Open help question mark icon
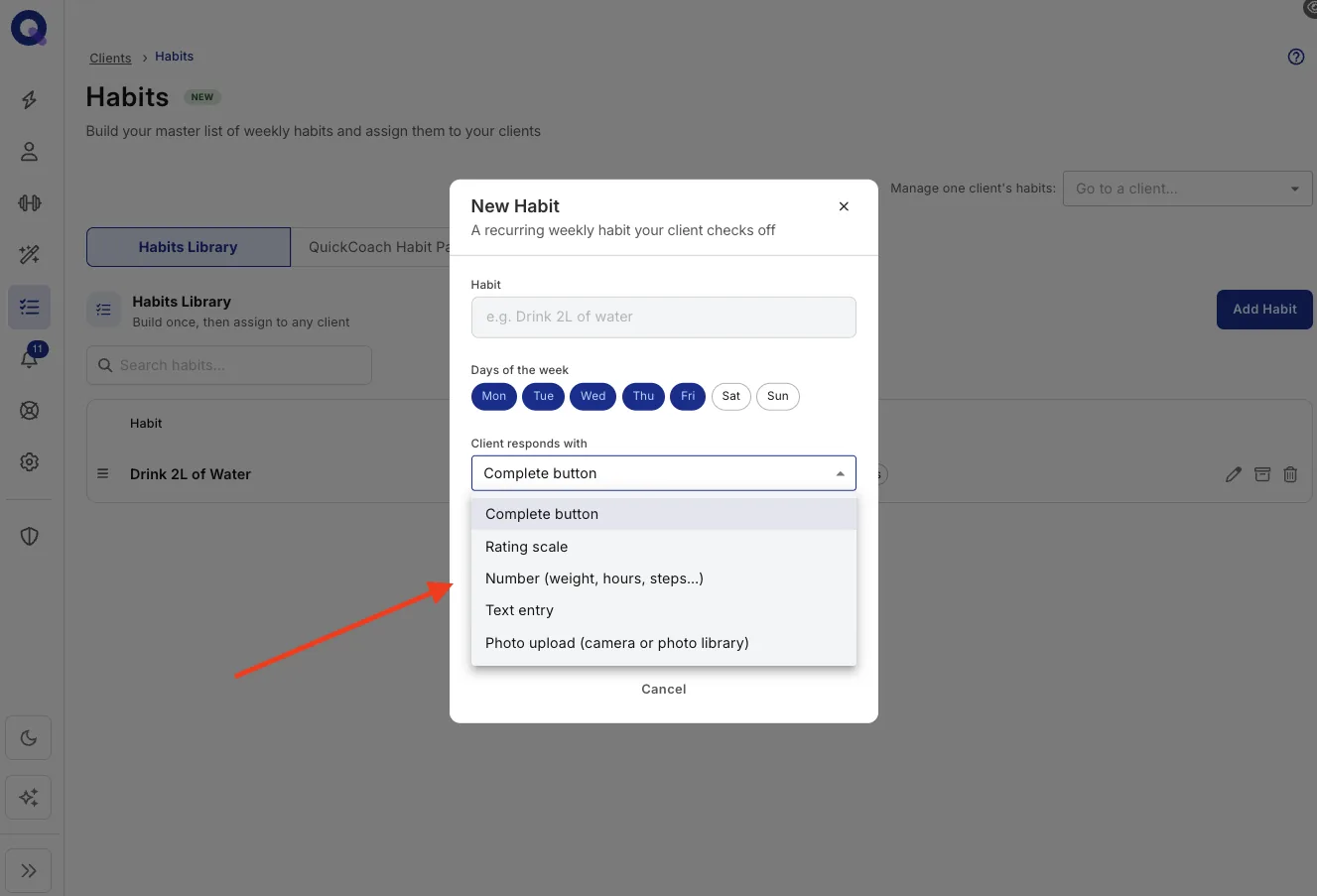 point(1296,57)
